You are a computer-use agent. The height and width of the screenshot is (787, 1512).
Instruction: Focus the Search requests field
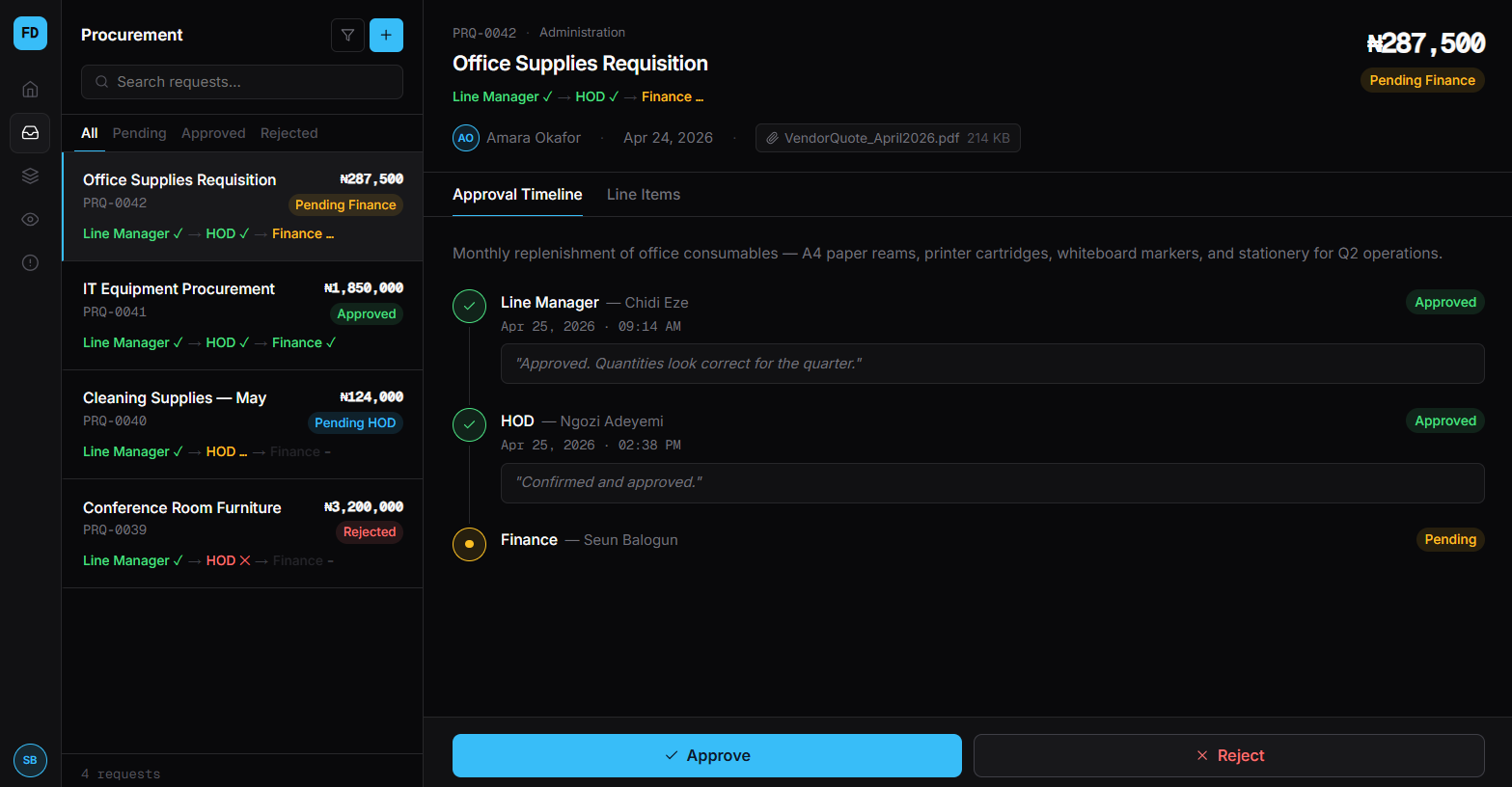tap(242, 82)
